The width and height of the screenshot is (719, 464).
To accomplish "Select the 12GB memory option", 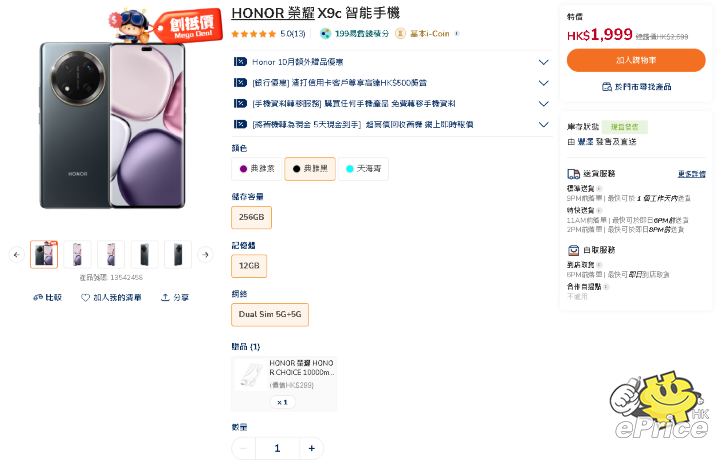I will point(248,266).
